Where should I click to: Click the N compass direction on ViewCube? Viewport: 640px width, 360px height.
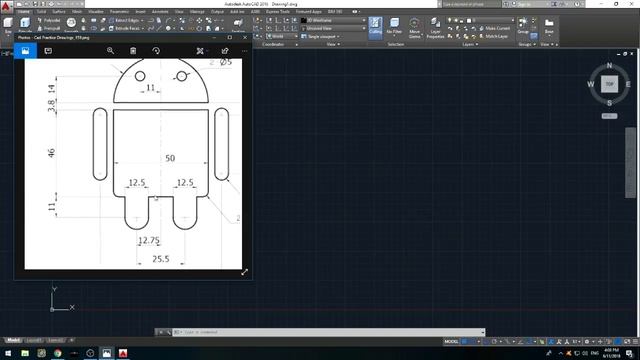[x=609, y=65]
